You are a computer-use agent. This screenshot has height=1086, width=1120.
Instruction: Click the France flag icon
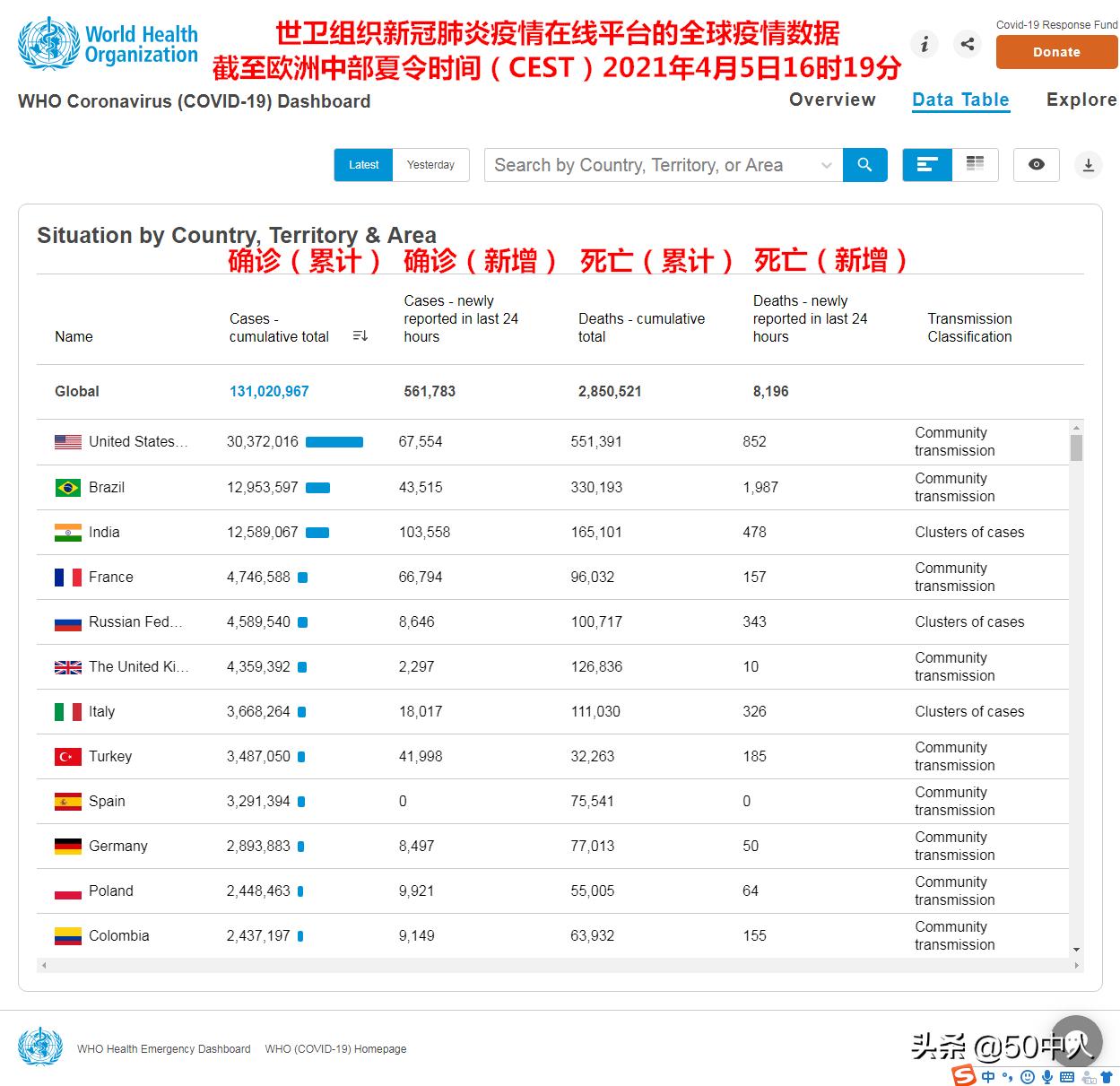[68, 577]
